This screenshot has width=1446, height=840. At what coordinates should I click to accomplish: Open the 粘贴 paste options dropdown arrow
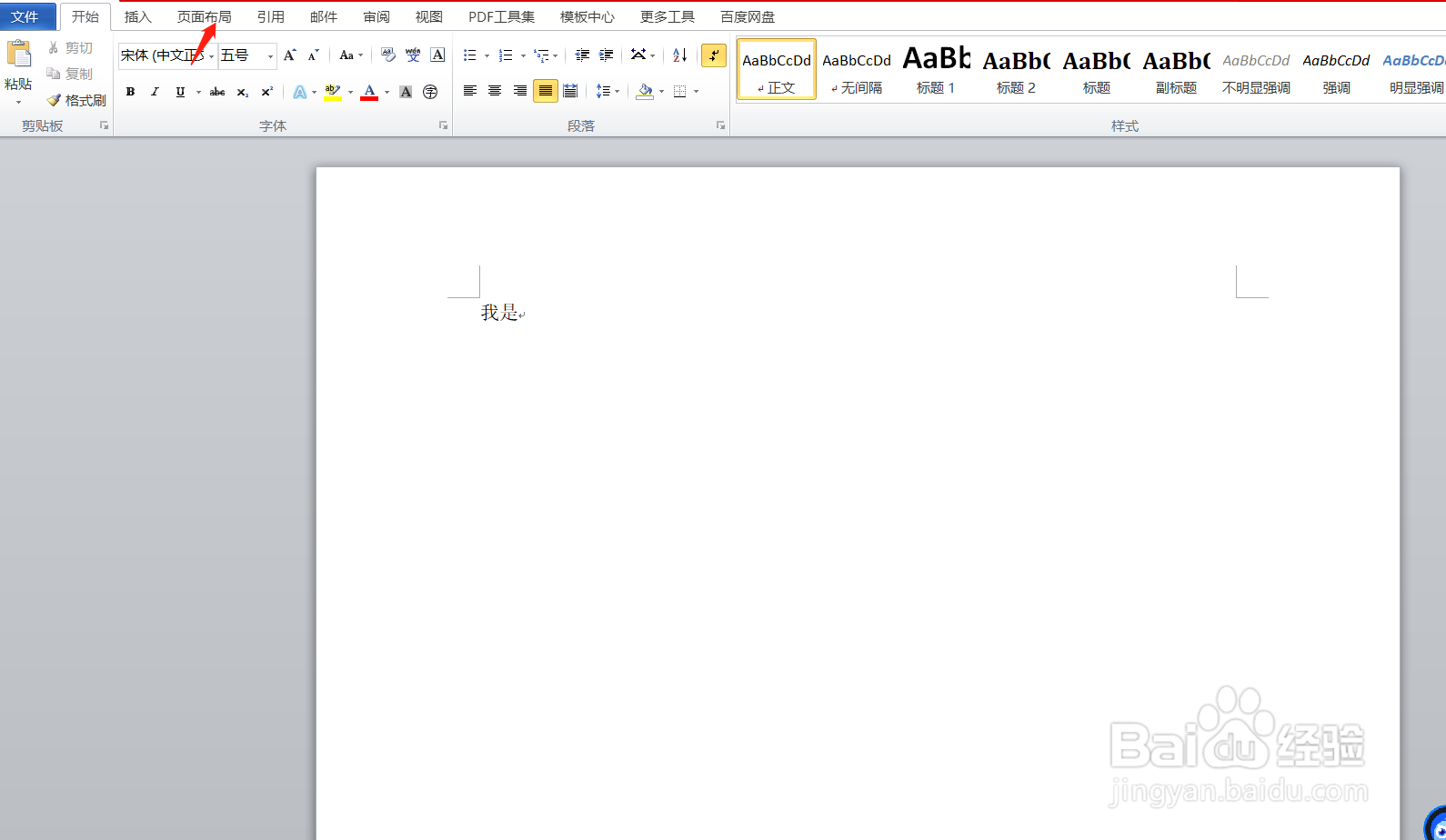(18, 102)
